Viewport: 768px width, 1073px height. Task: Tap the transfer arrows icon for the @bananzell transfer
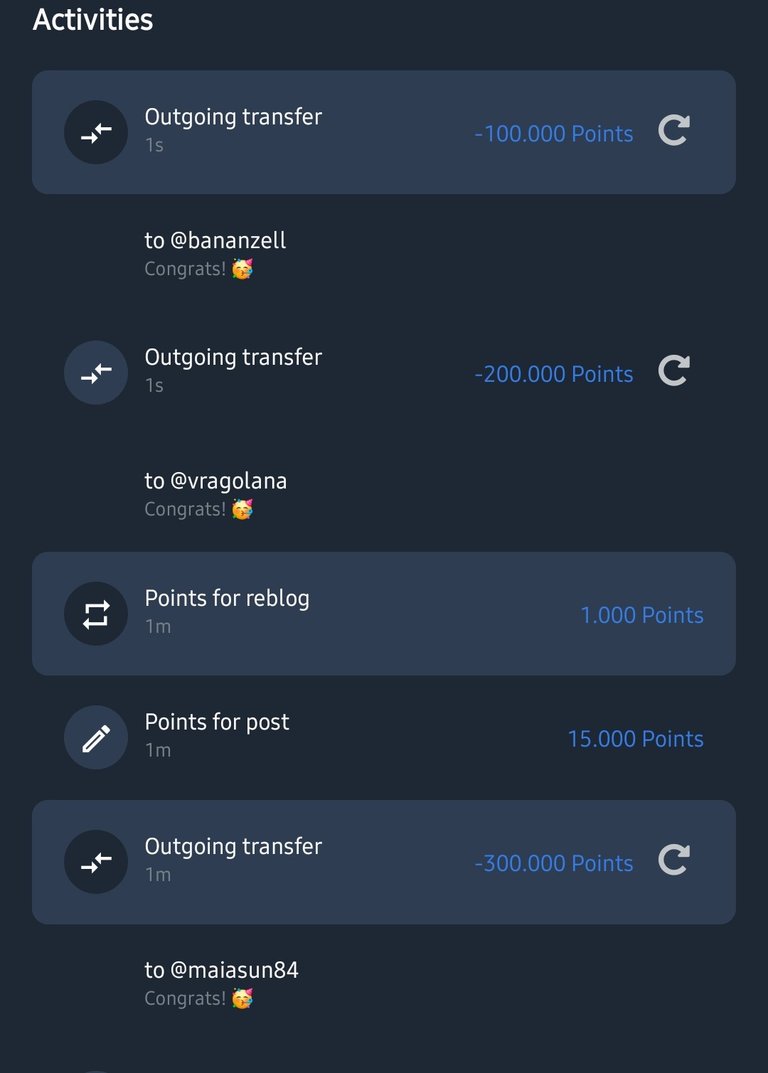[x=96, y=132]
